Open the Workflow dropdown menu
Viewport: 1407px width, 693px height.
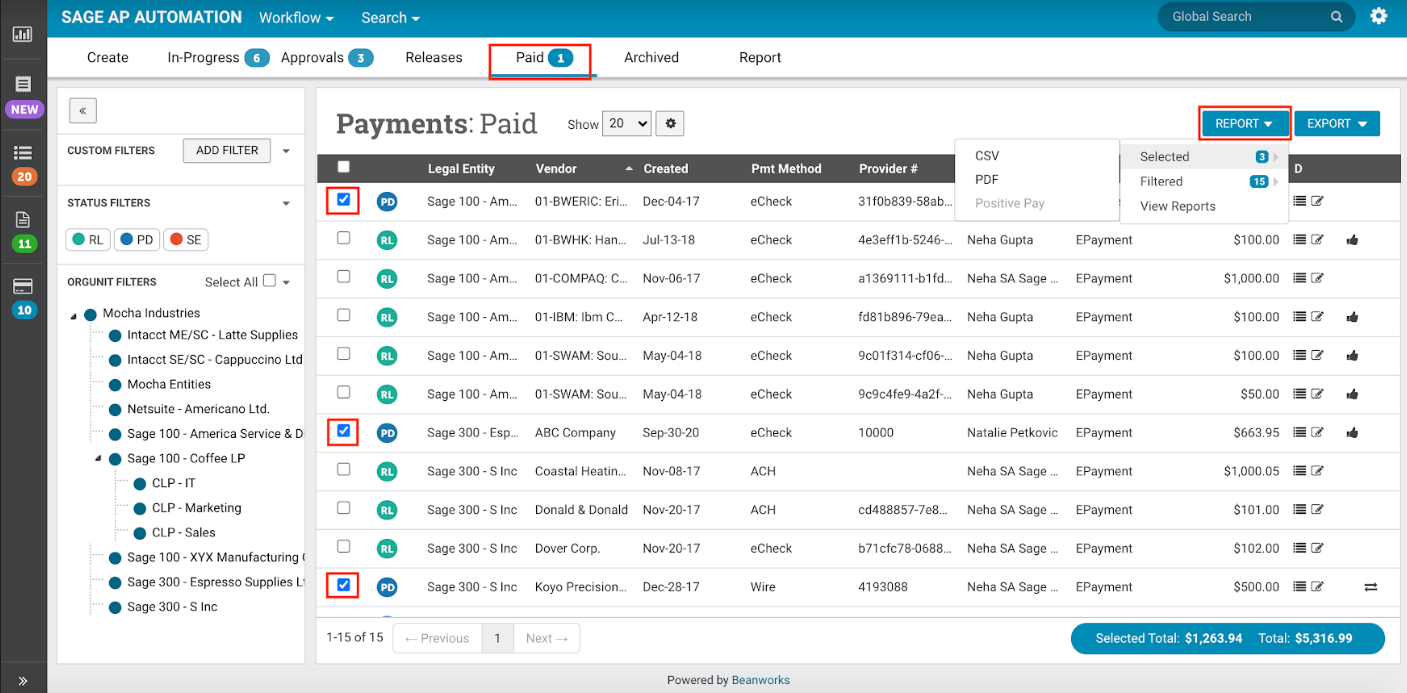(x=296, y=18)
